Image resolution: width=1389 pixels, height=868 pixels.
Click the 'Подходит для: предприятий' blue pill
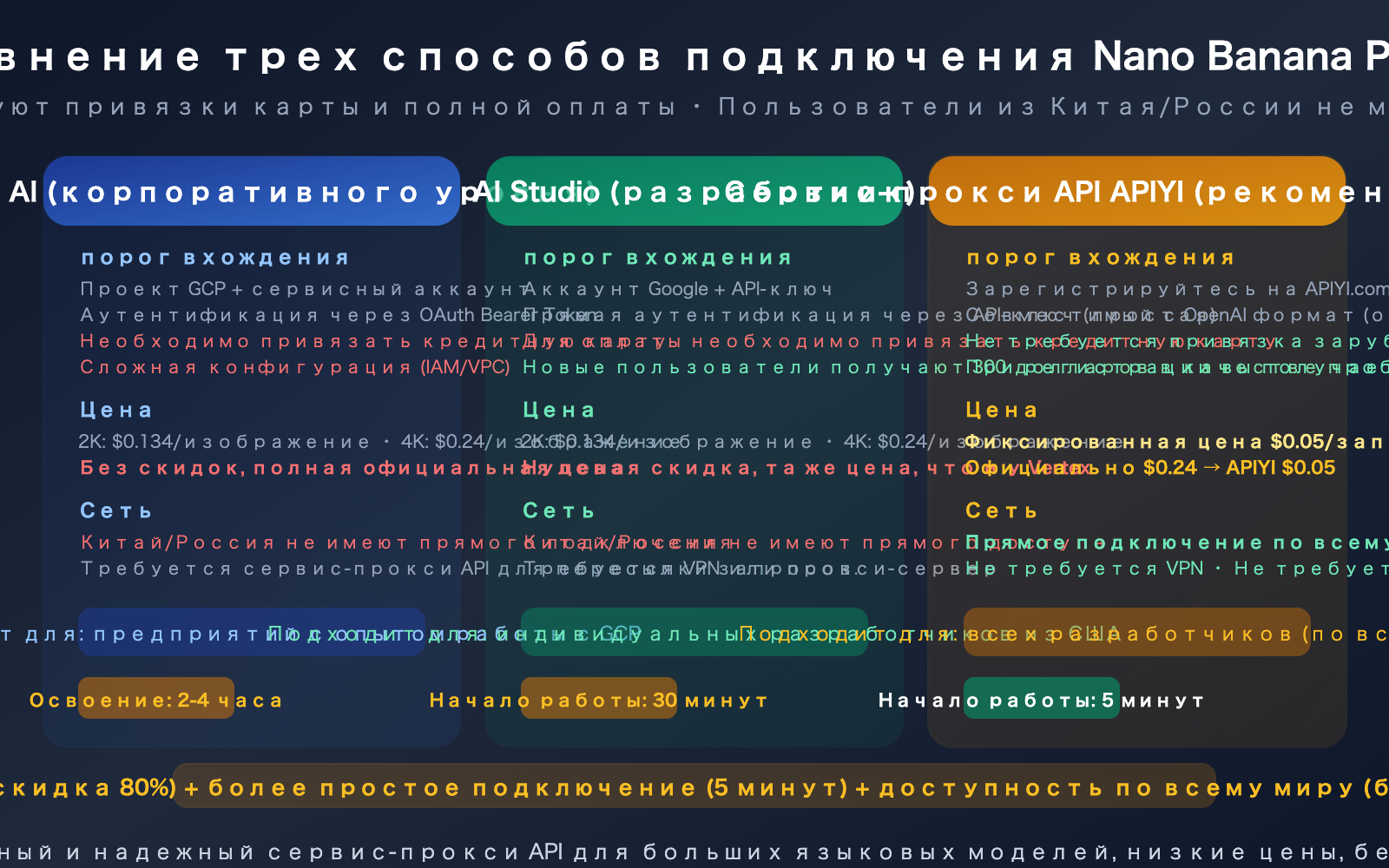[x=252, y=632]
